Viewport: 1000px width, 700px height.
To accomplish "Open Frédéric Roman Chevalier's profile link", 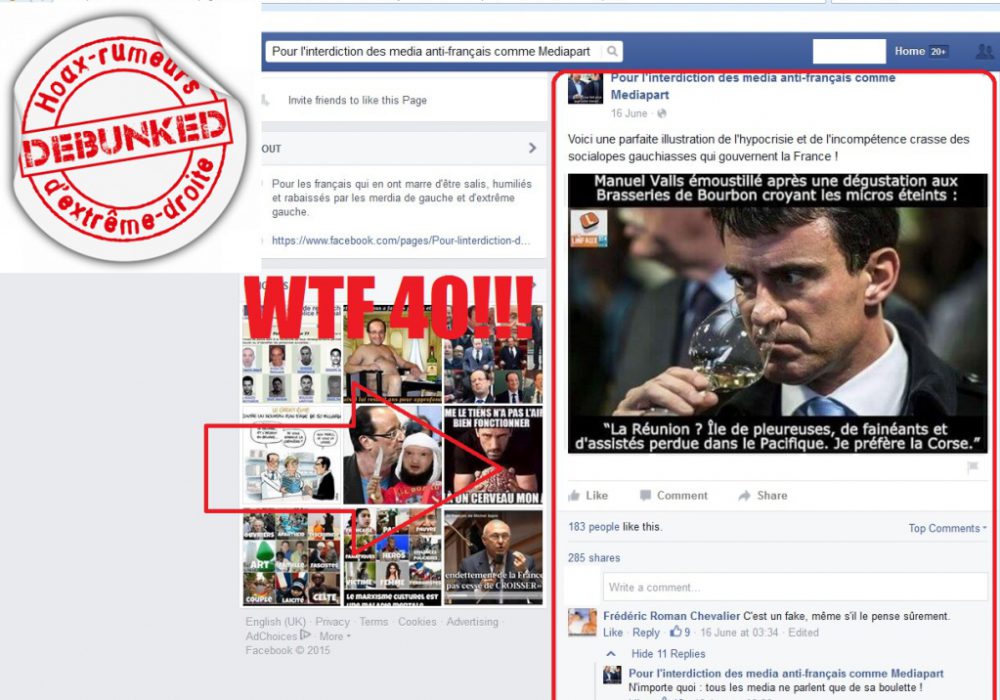I will click(x=672, y=616).
